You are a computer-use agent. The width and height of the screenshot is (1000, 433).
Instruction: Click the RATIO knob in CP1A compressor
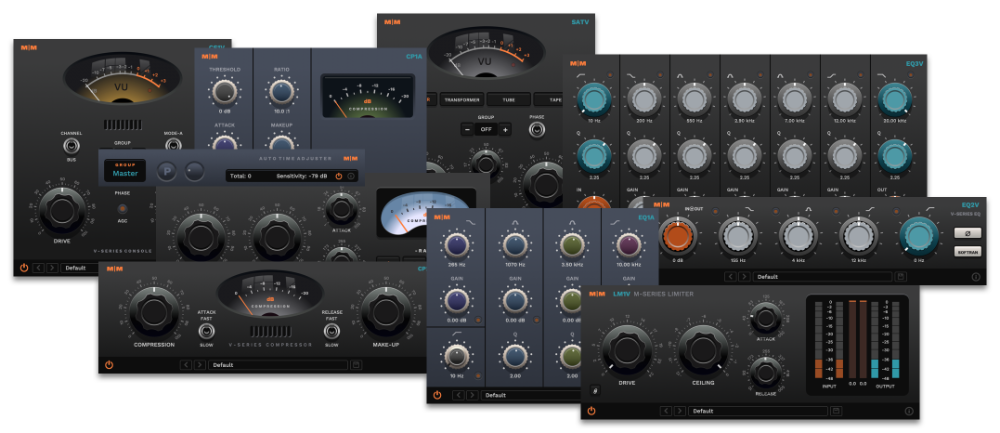[x=281, y=93]
